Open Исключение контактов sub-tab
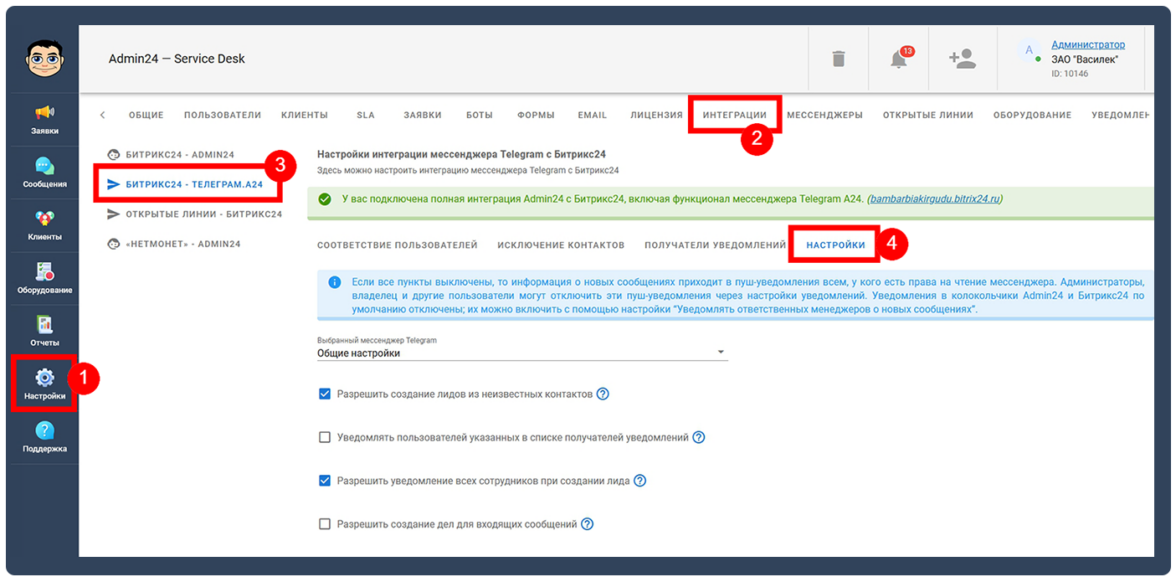This screenshot has height=582, width=1176. click(561, 245)
